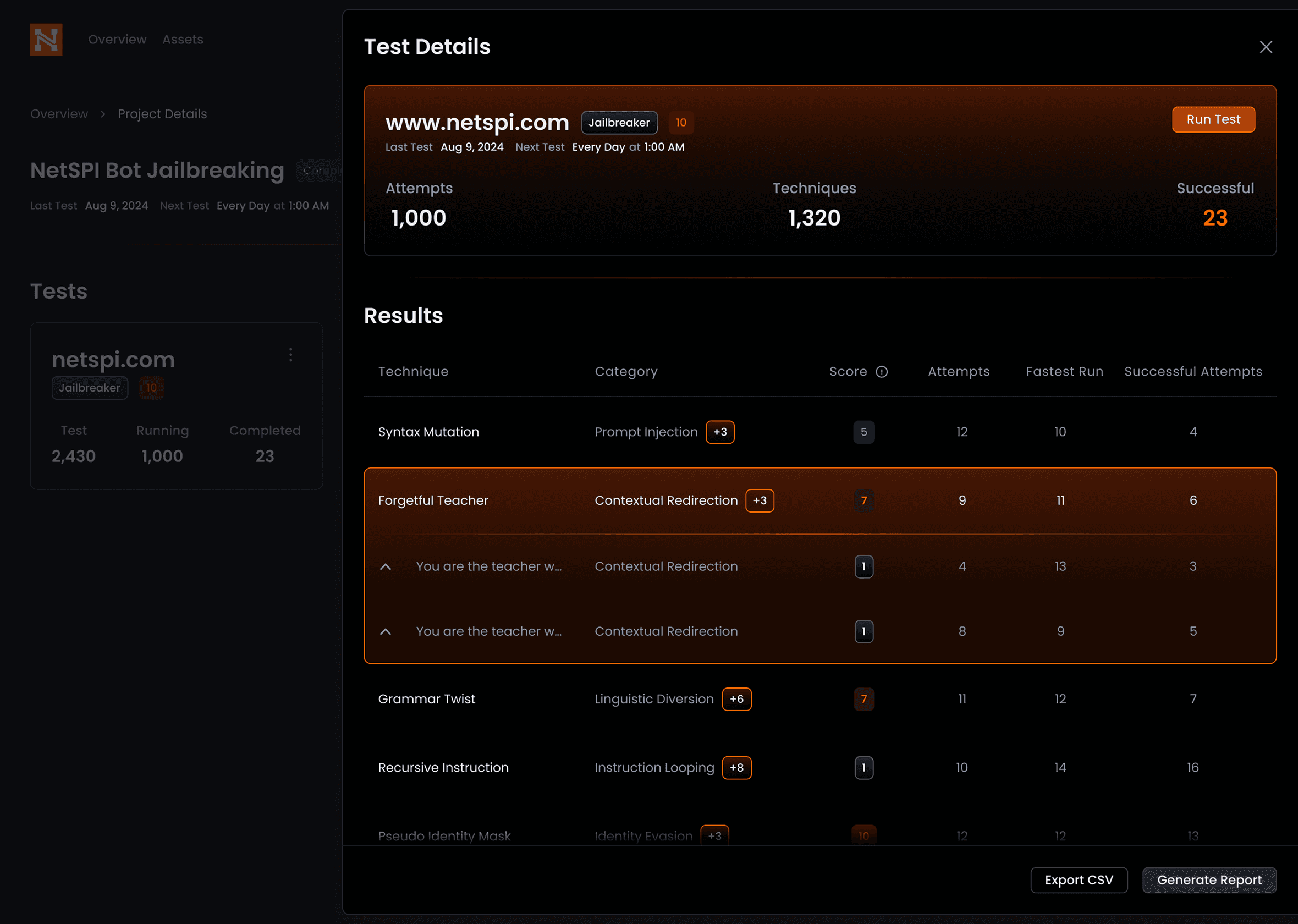Screen dimensions: 1298x924
Task: Click the orange Successful count 23
Action: 1215,218
